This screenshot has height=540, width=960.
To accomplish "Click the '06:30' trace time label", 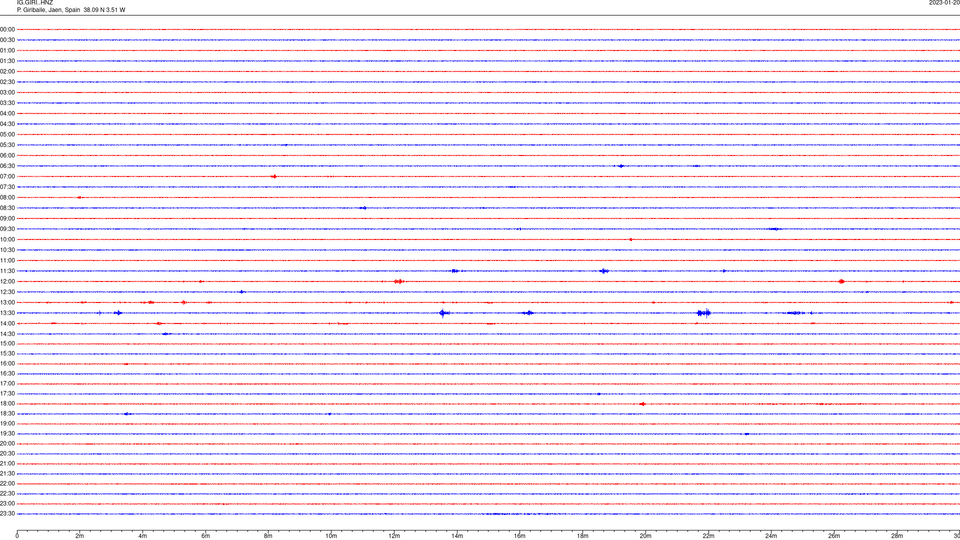I will tap(7, 166).
